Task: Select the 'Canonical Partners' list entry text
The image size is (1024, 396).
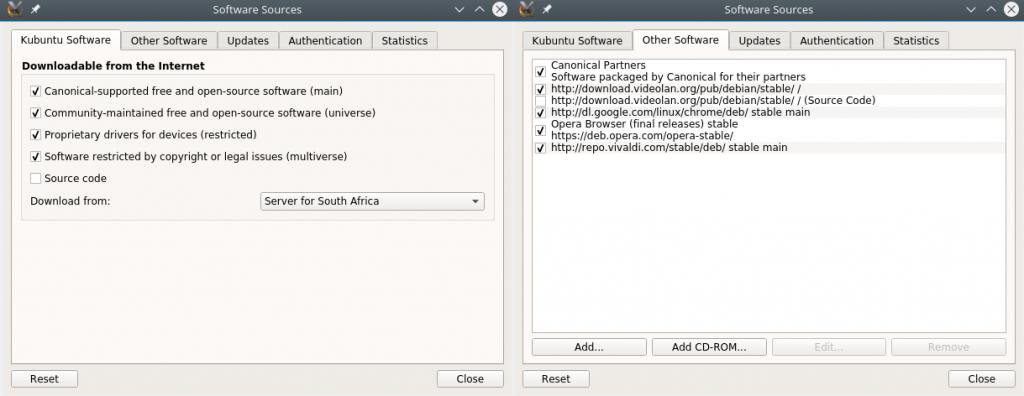Action: point(598,65)
